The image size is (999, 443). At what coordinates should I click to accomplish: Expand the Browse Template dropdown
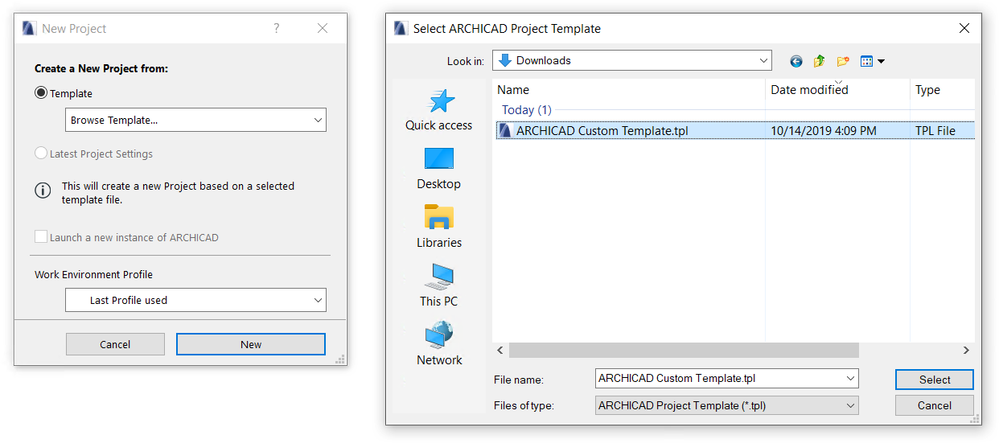click(x=195, y=120)
